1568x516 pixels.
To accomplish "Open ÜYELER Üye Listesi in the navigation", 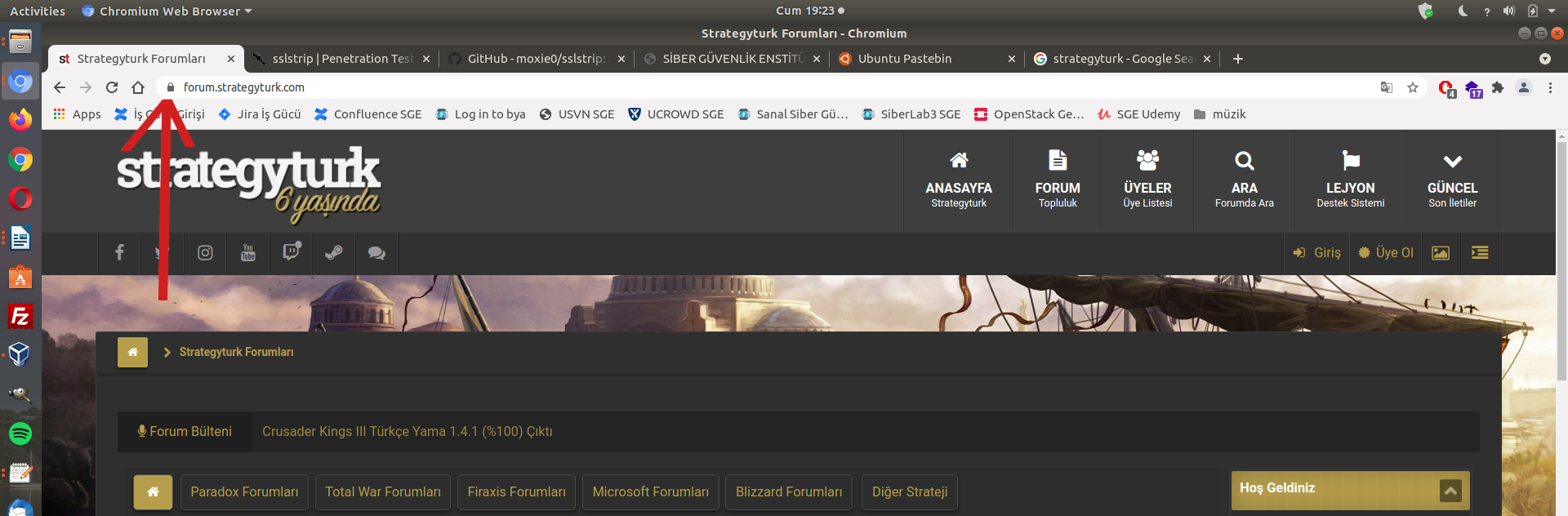I will pyautogui.click(x=1147, y=181).
